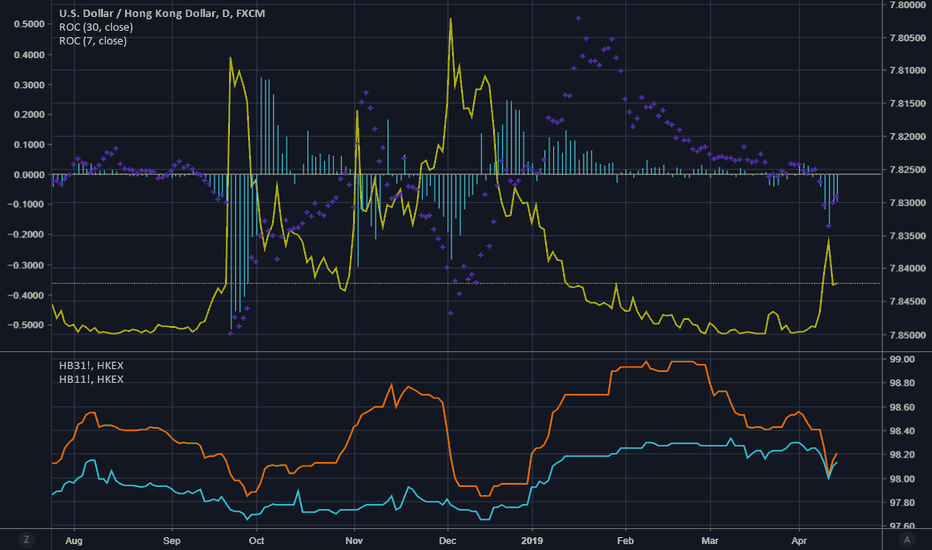Click the −0.3000 ROC scale label
Image resolution: width=932 pixels, height=550 pixels.
pyautogui.click(x=26, y=265)
